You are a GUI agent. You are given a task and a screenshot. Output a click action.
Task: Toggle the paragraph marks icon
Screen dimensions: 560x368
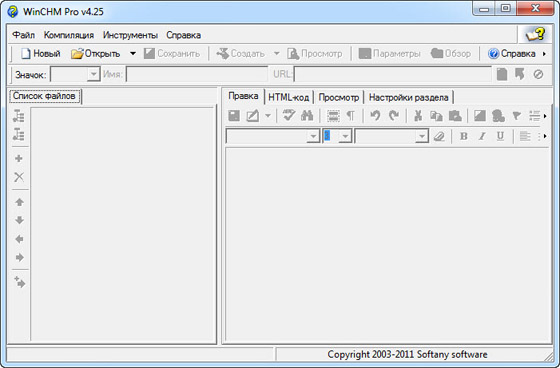351,116
